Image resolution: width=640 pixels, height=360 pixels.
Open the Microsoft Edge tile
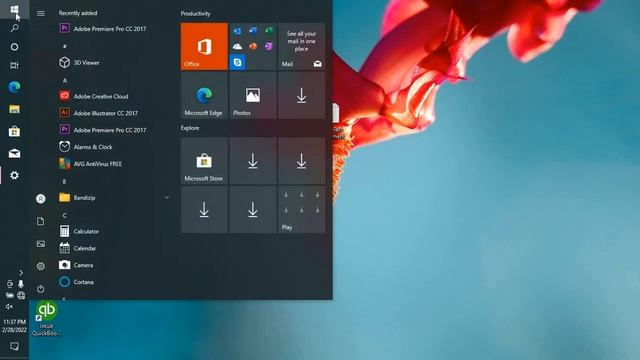coord(204,95)
